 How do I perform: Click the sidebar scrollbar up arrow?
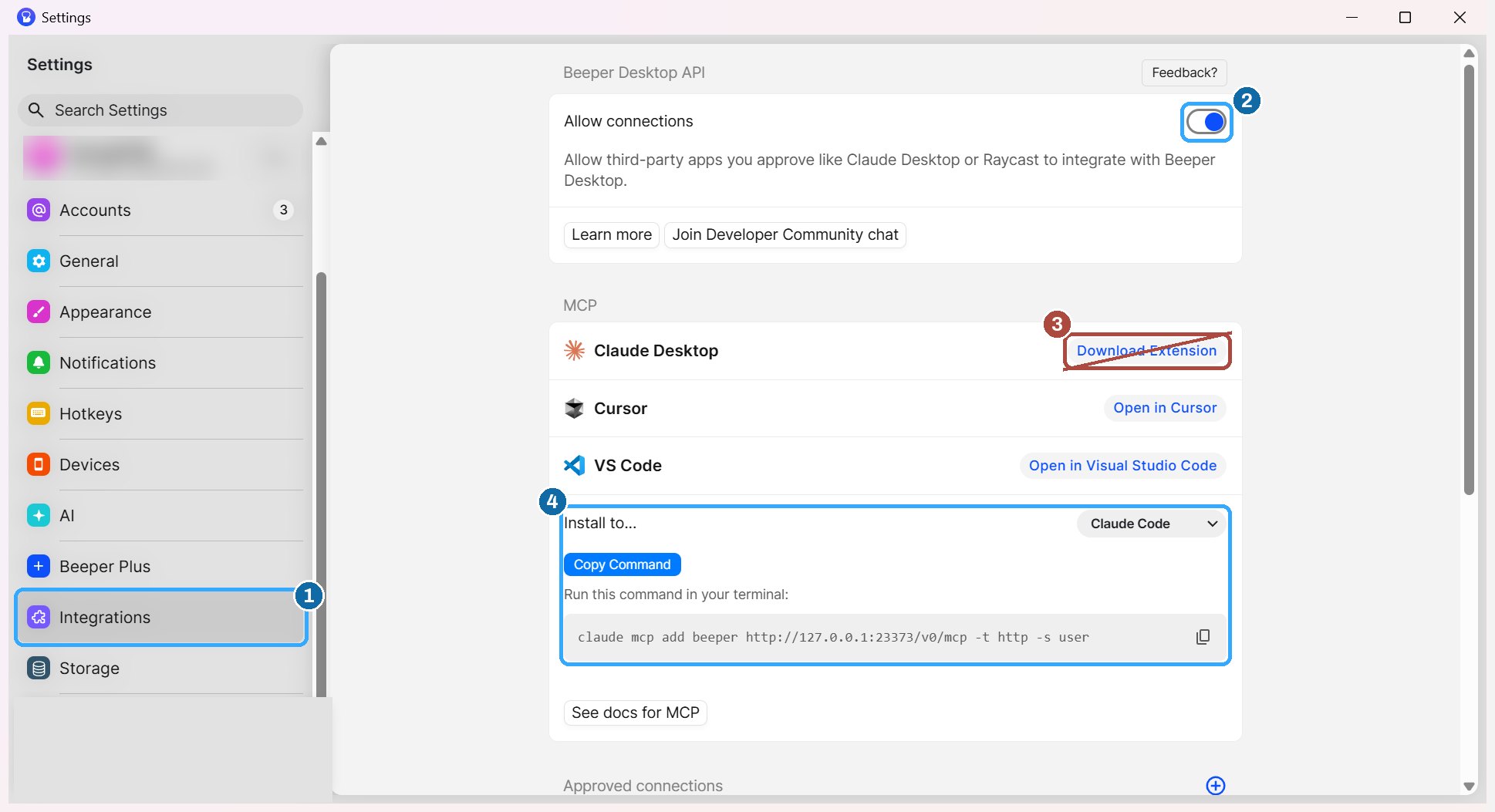[322, 141]
